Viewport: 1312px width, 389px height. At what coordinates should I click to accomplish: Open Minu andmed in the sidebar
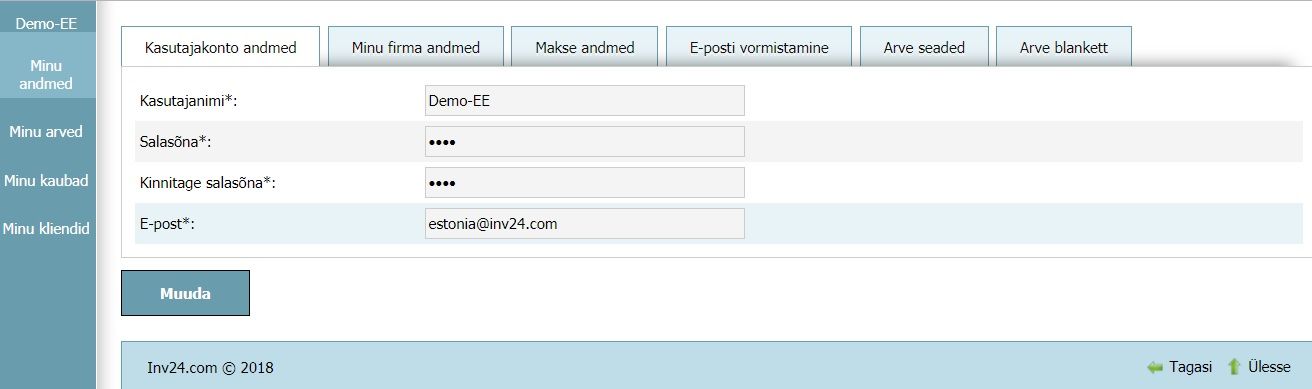pyautogui.click(x=47, y=74)
